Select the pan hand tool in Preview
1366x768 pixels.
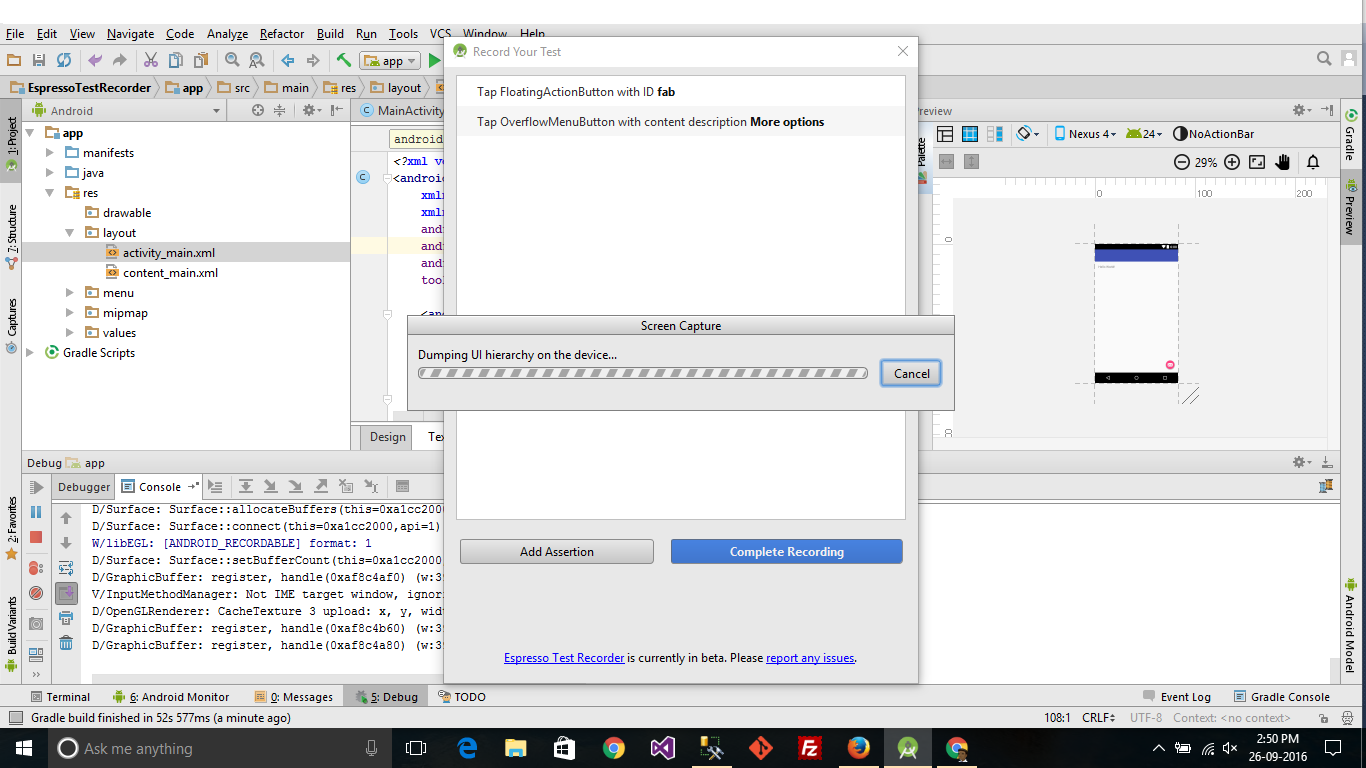coord(1283,162)
